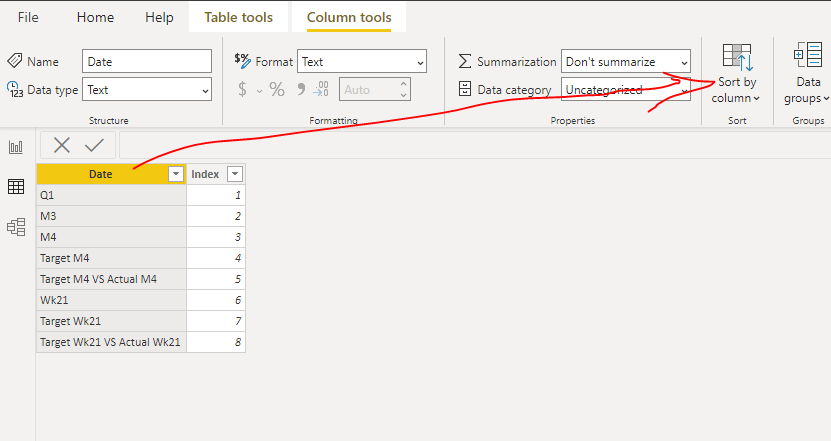Click the Summarization sigma icon

tap(464, 61)
